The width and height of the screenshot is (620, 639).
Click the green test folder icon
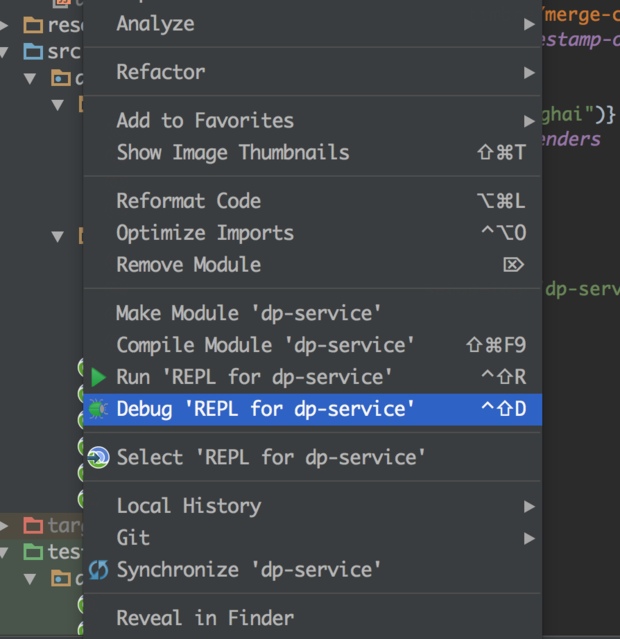pyautogui.click(x=33, y=552)
